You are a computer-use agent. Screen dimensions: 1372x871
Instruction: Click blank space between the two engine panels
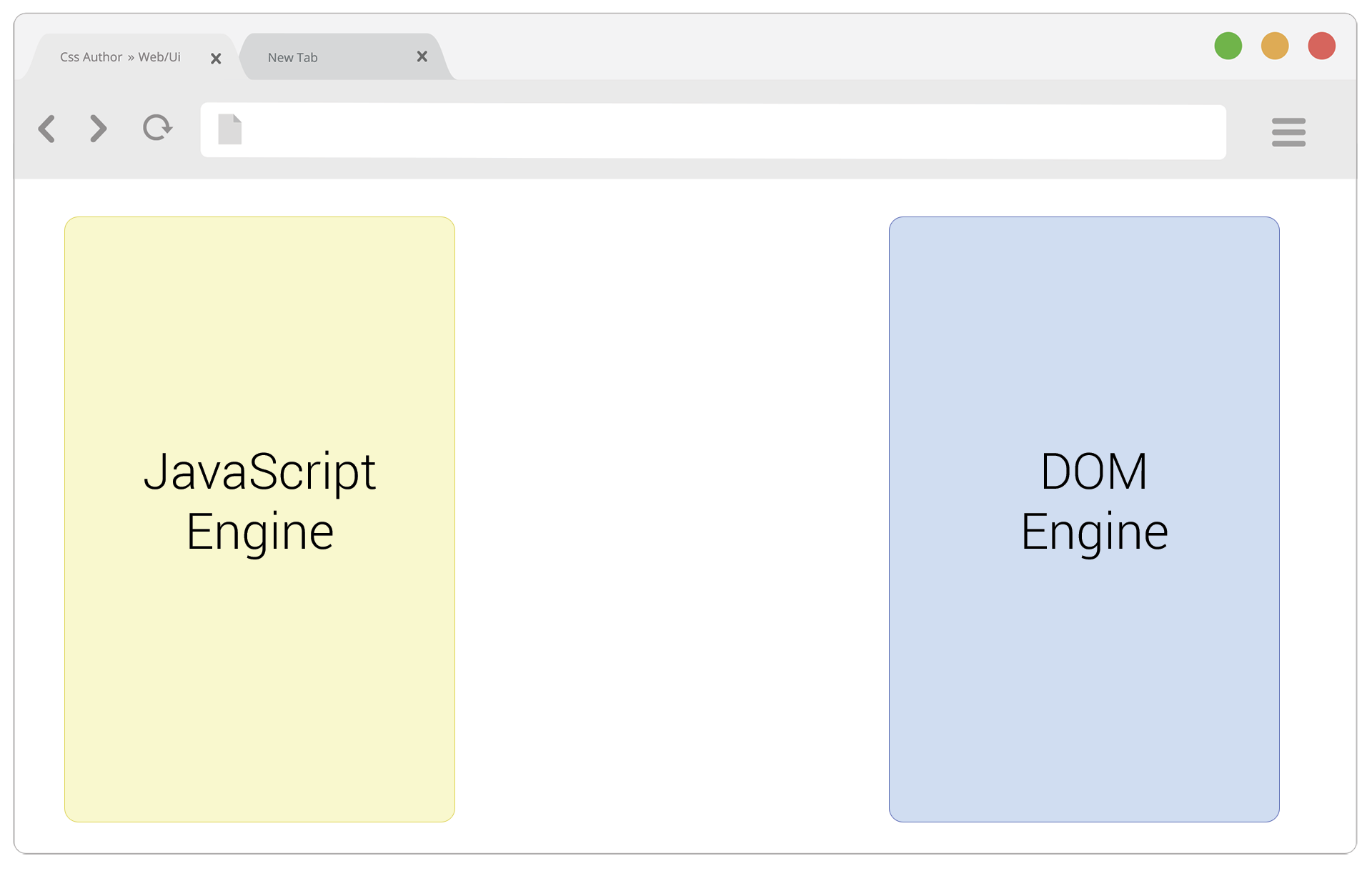(672, 518)
